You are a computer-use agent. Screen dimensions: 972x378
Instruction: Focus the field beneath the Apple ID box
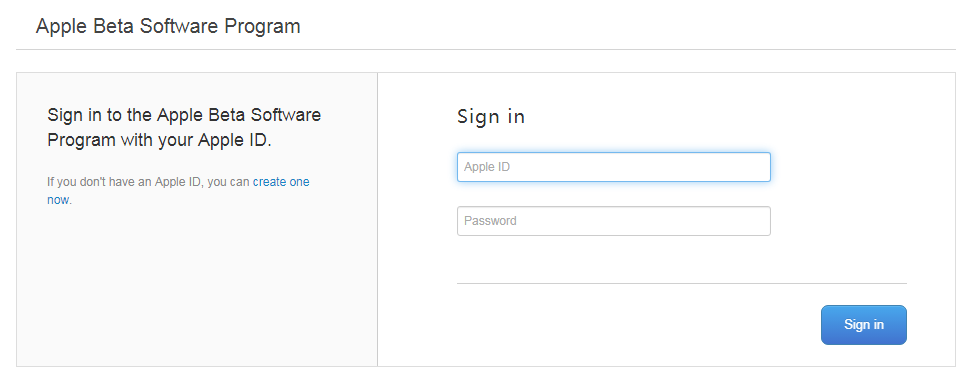point(614,221)
